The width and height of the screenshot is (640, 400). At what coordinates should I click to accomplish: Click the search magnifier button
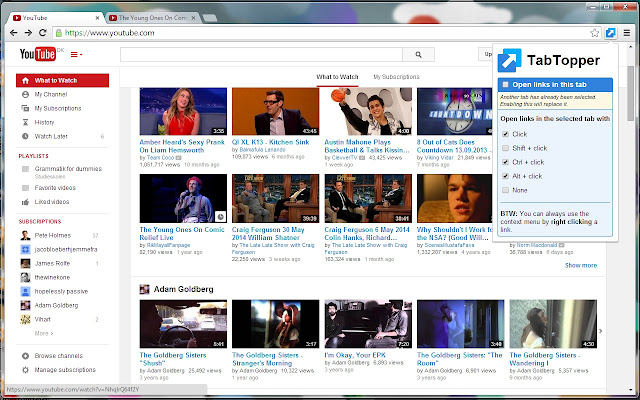coord(418,54)
